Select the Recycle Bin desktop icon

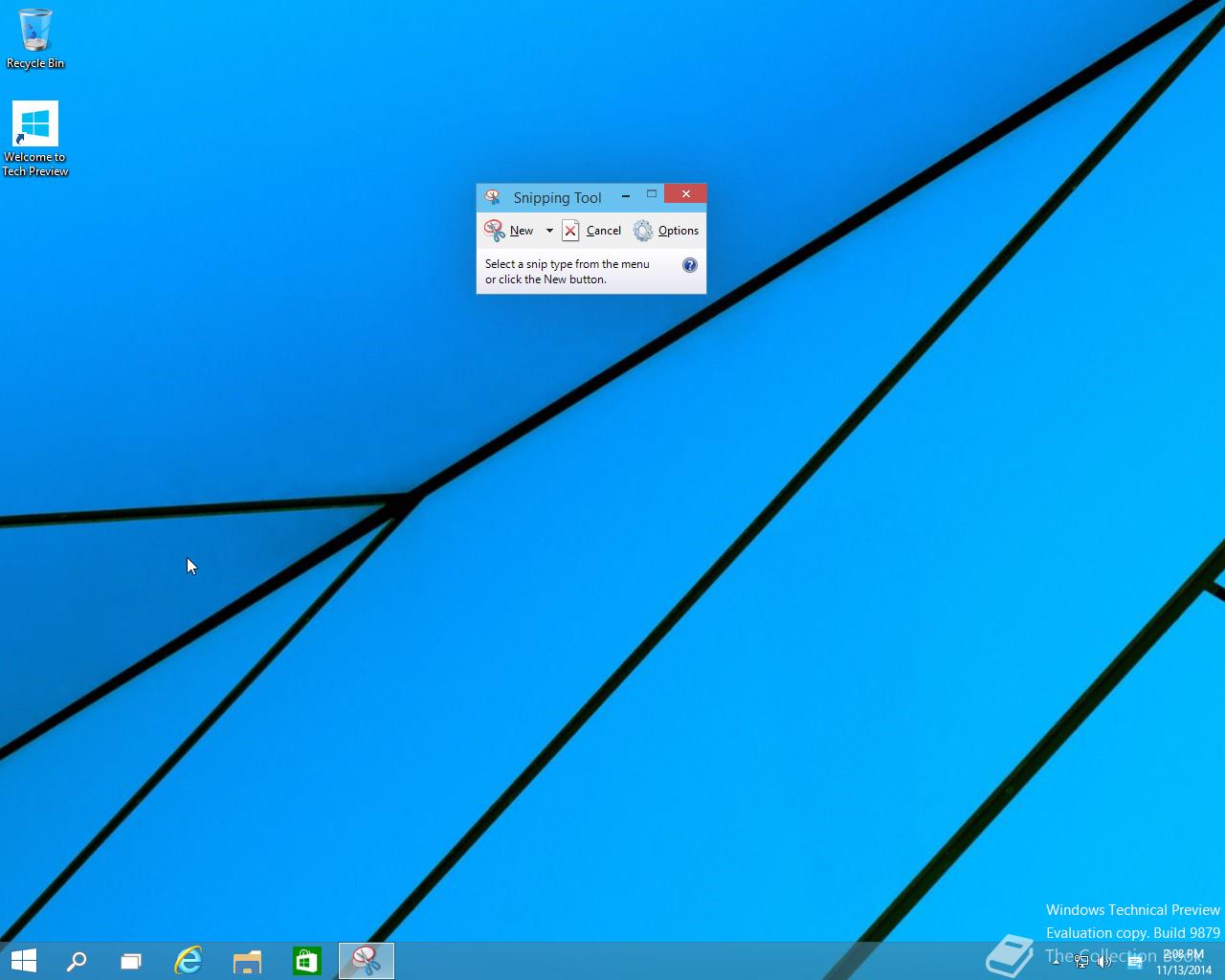pyautogui.click(x=35, y=39)
